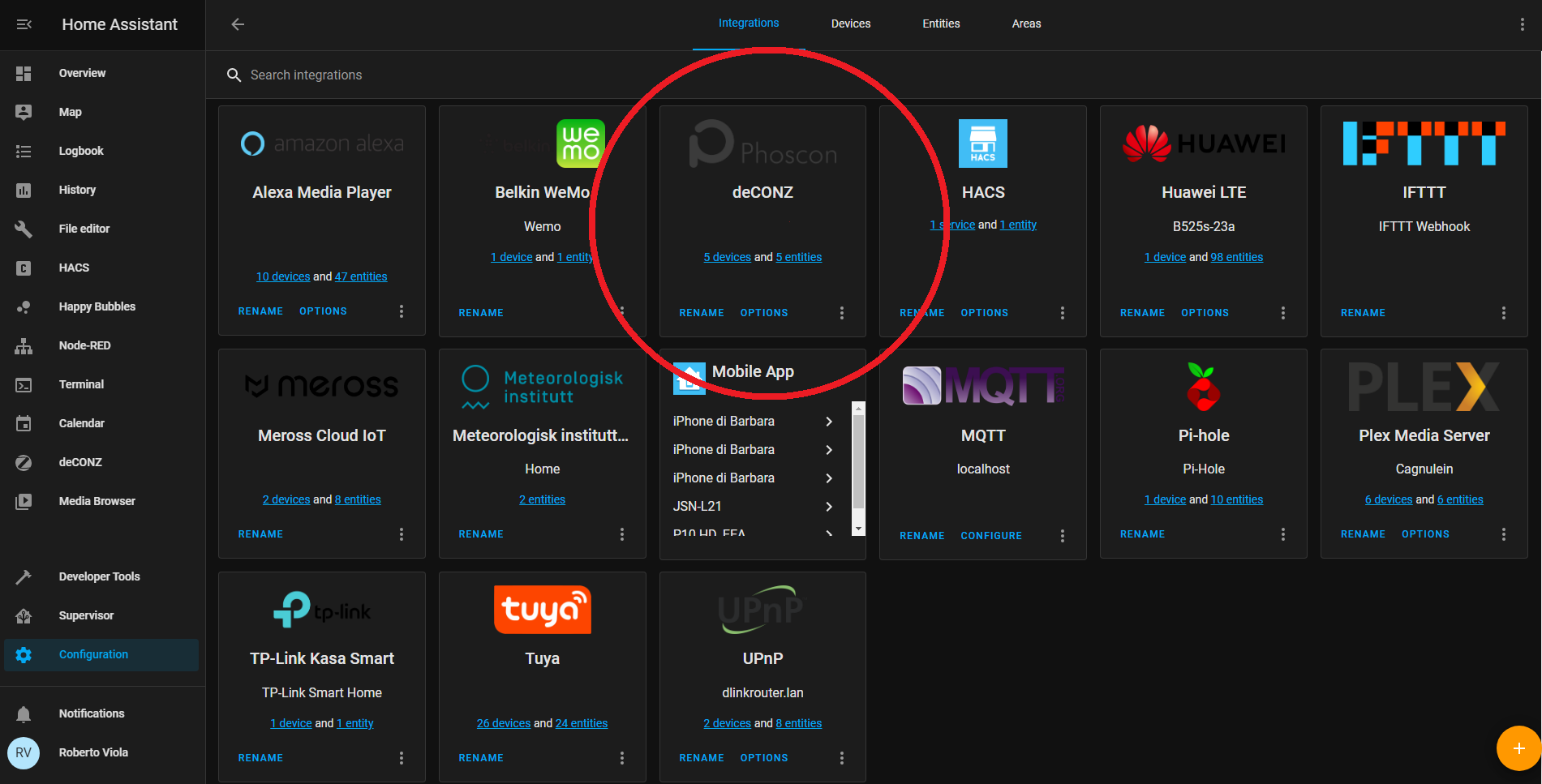This screenshot has height=784, width=1542.
Task: Open the Calendar sidebar icon
Action: coord(24,423)
